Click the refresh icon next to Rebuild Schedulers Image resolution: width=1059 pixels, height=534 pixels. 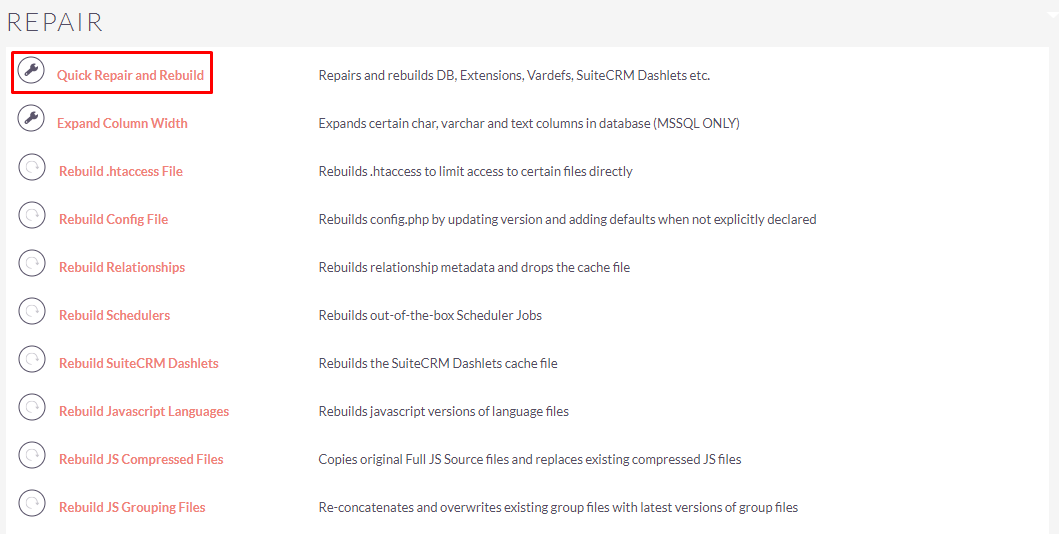[x=32, y=311]
